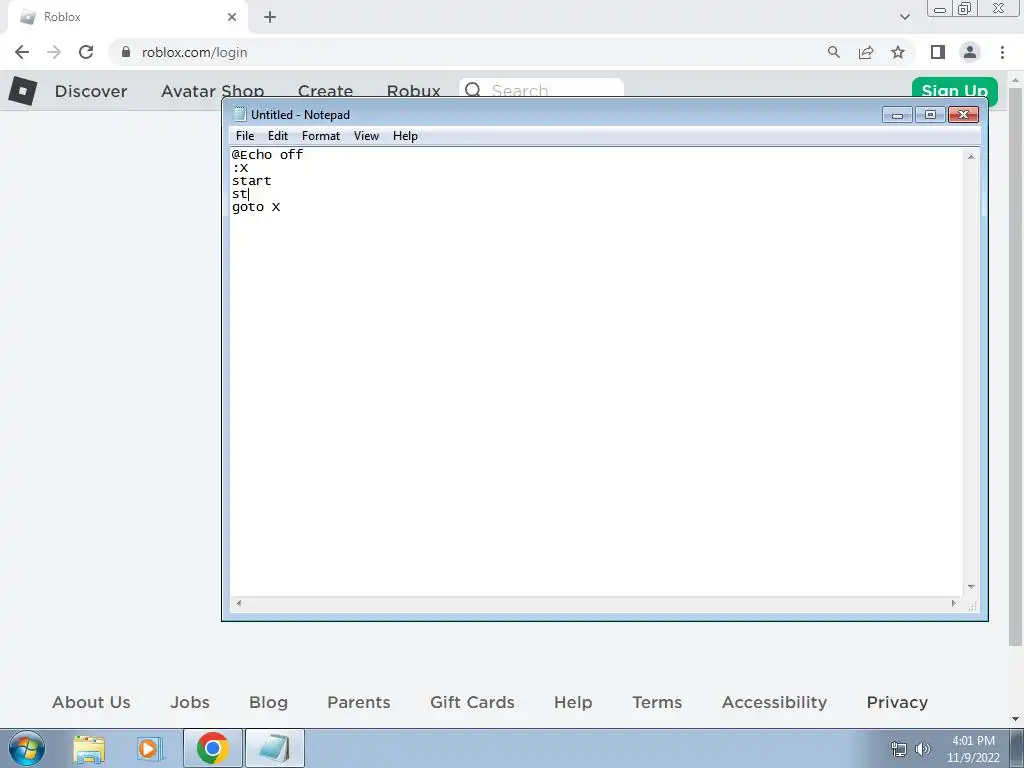Open the Gift Cards footer link
This screenshot has height=768, width=1024.
[472, 702]
